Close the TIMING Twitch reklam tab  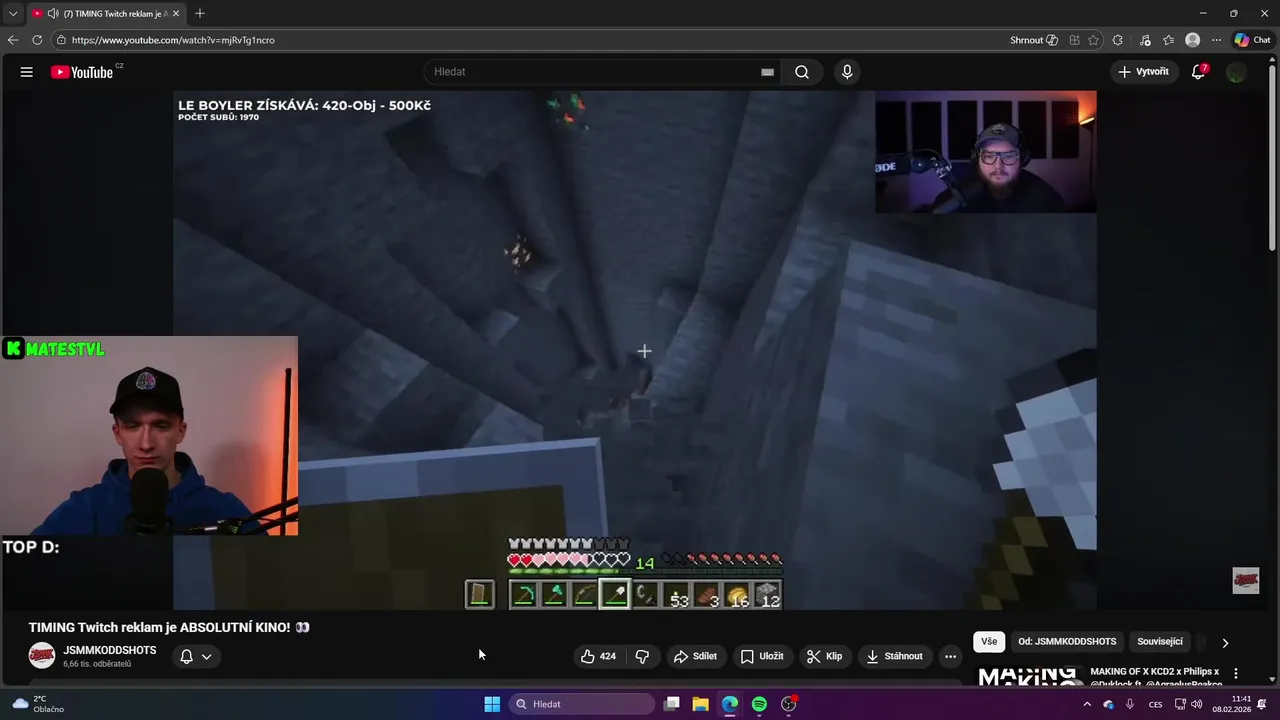click(x=176, y=14)
